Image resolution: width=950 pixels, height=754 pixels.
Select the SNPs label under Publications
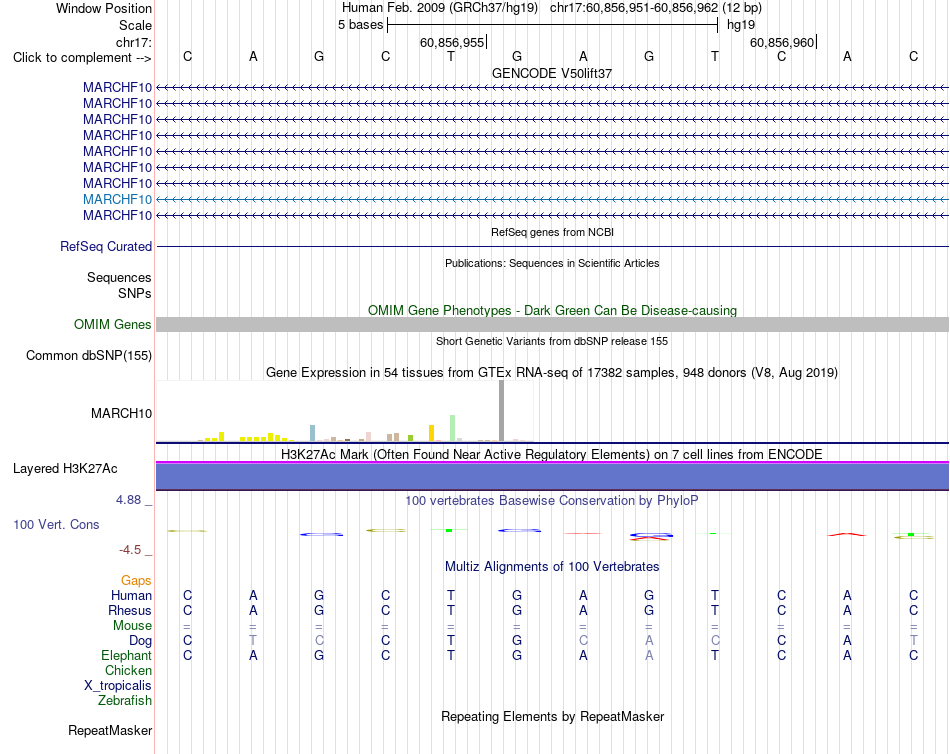point(135,293)
